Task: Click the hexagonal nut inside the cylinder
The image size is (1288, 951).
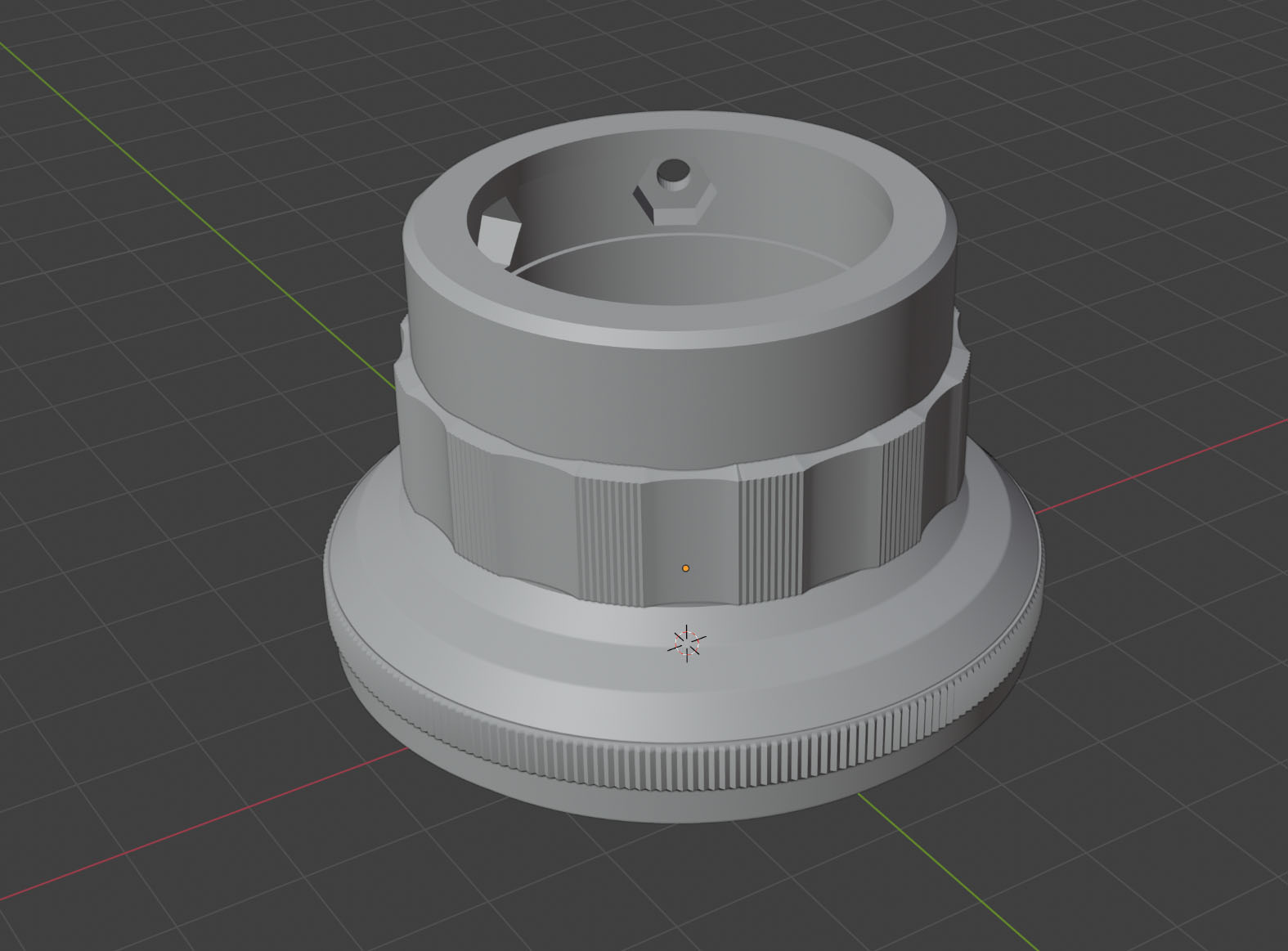Action: [x=675, y=195]
